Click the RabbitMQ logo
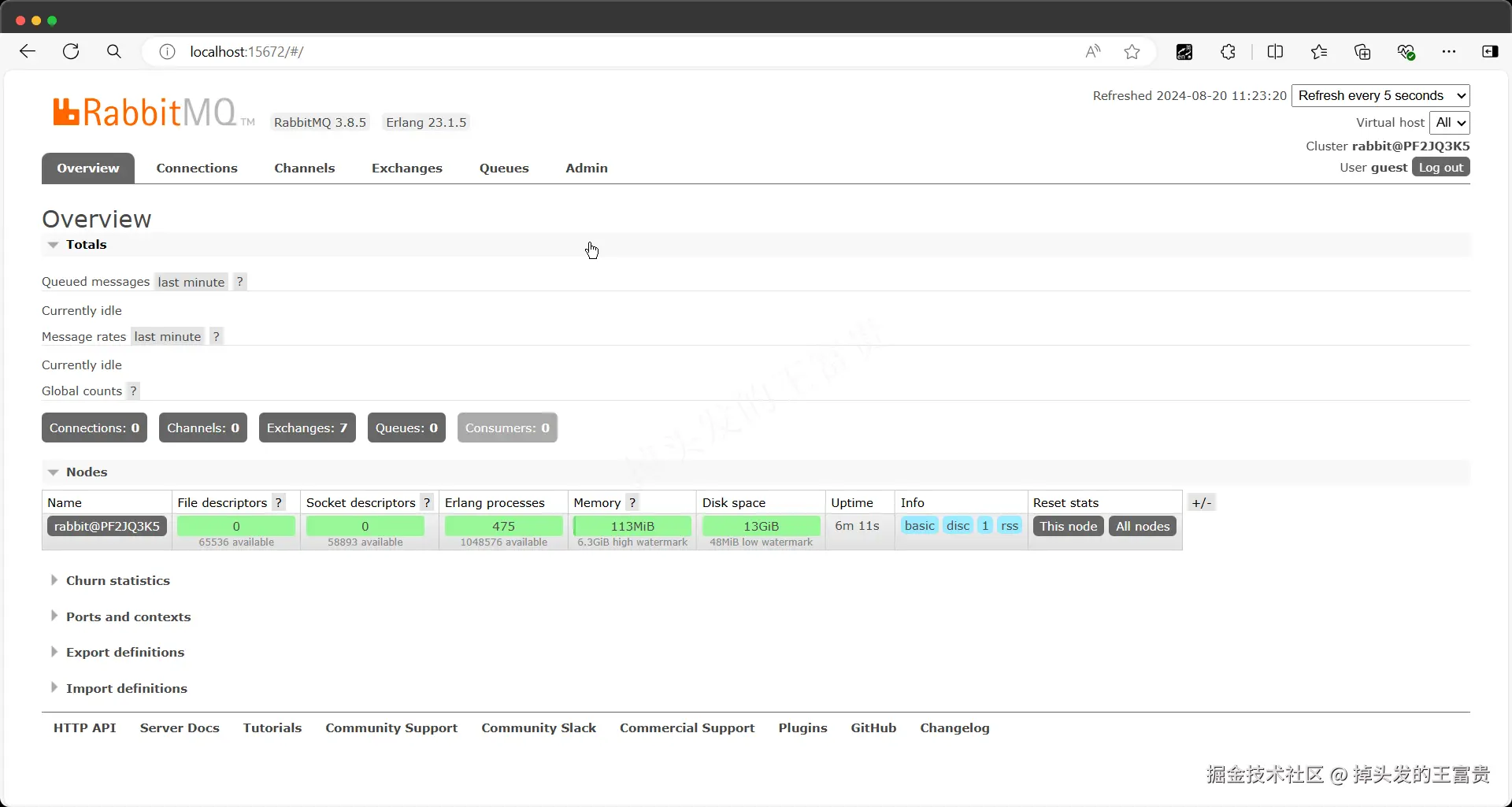1512x807 pixels. coord(154,113)
